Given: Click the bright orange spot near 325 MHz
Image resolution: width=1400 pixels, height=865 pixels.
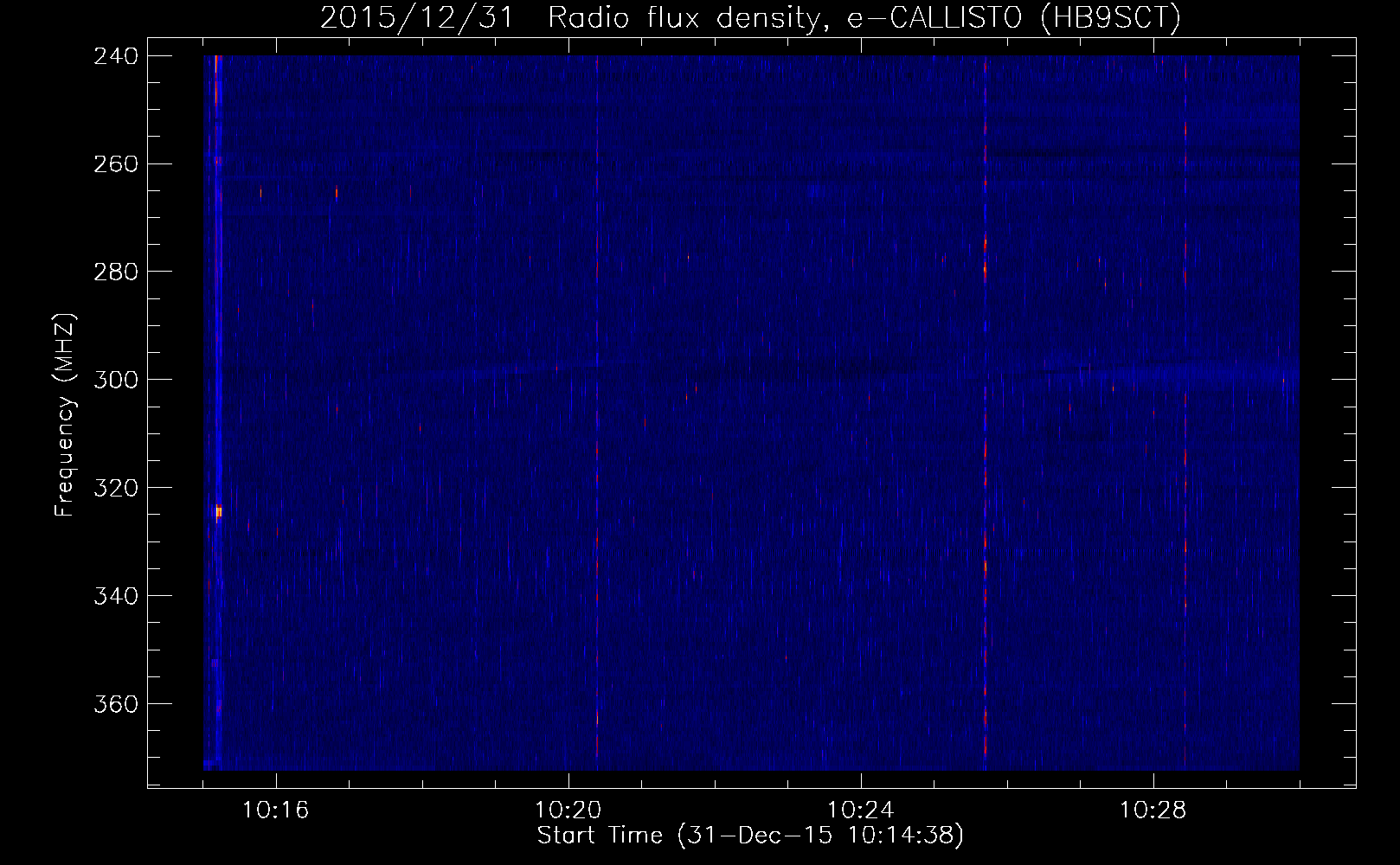Looking at the screenshot, I should 219,512.
